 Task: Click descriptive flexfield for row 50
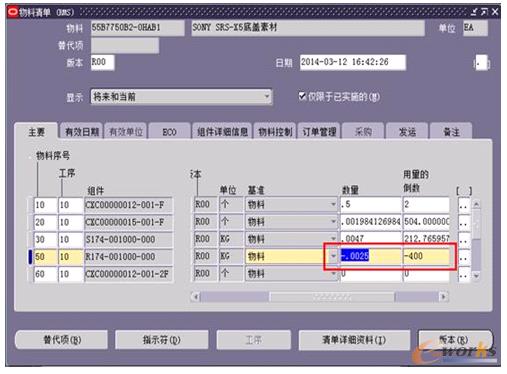pyautogui.click(x=464, y=257)
